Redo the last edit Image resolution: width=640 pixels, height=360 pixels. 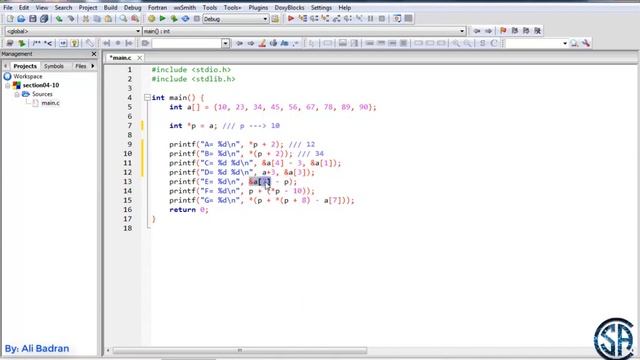click(71, 19)
